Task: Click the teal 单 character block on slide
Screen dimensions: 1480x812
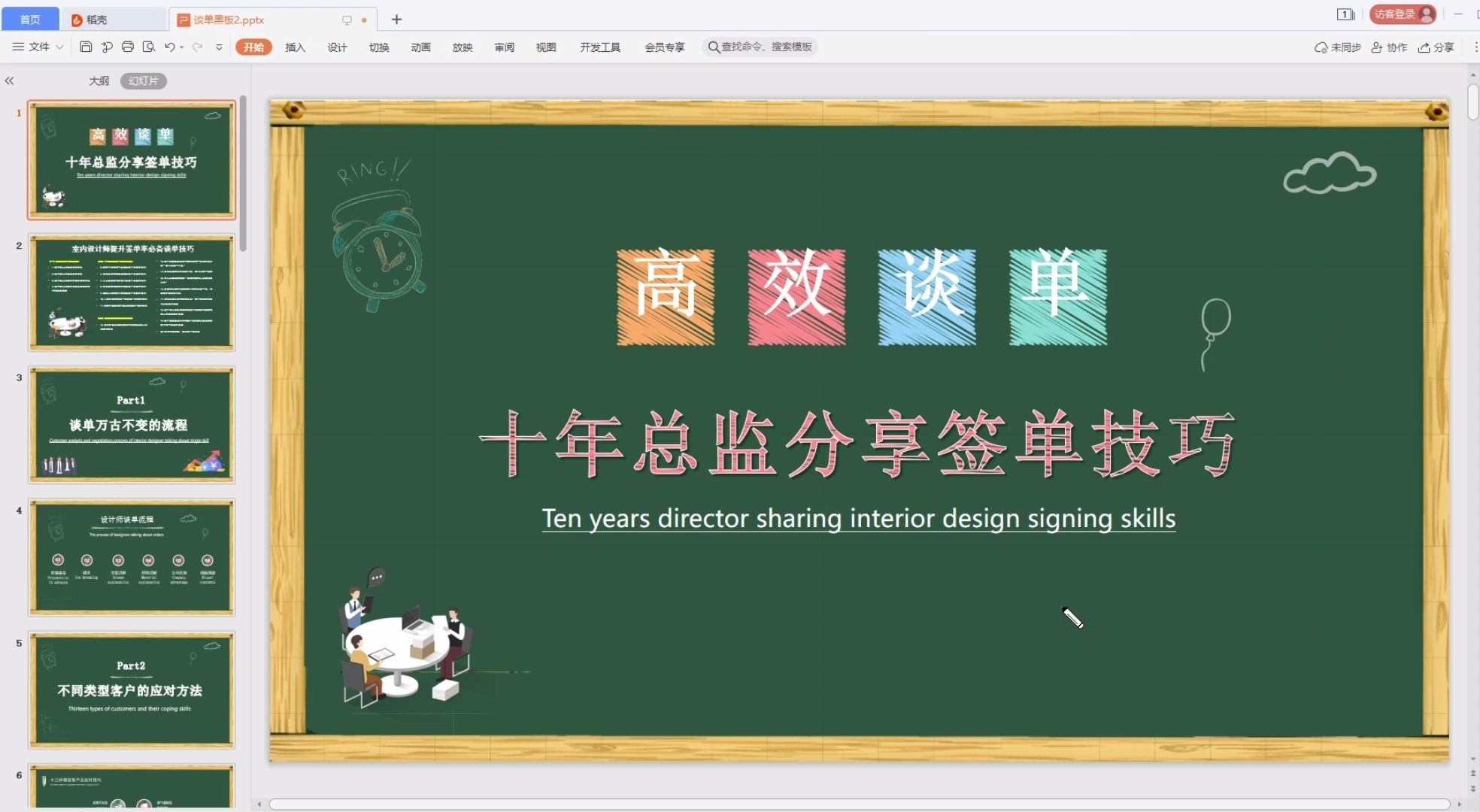Action: click(x=1058, y=297)
